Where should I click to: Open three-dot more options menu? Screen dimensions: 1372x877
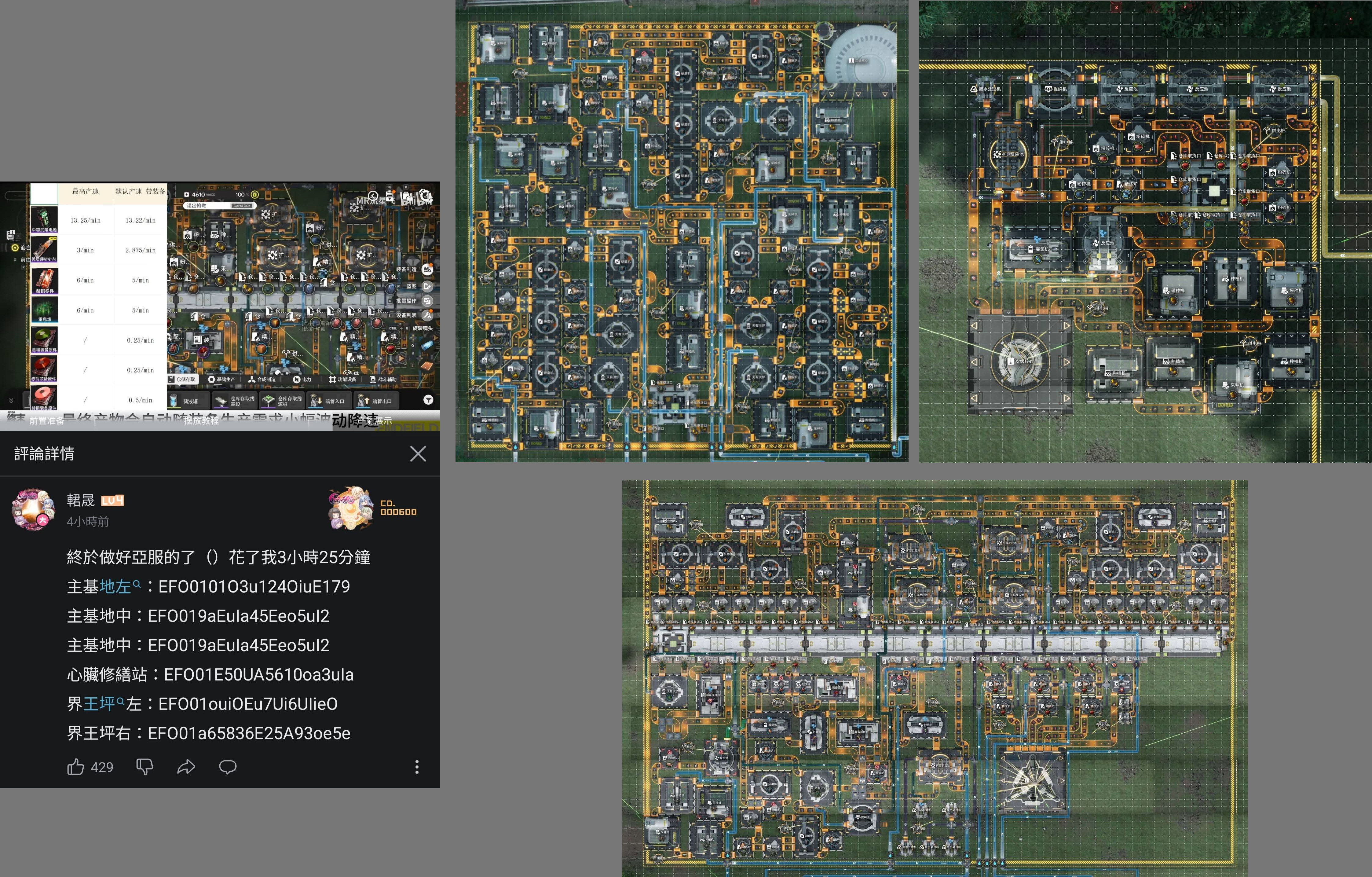[417, 767]
